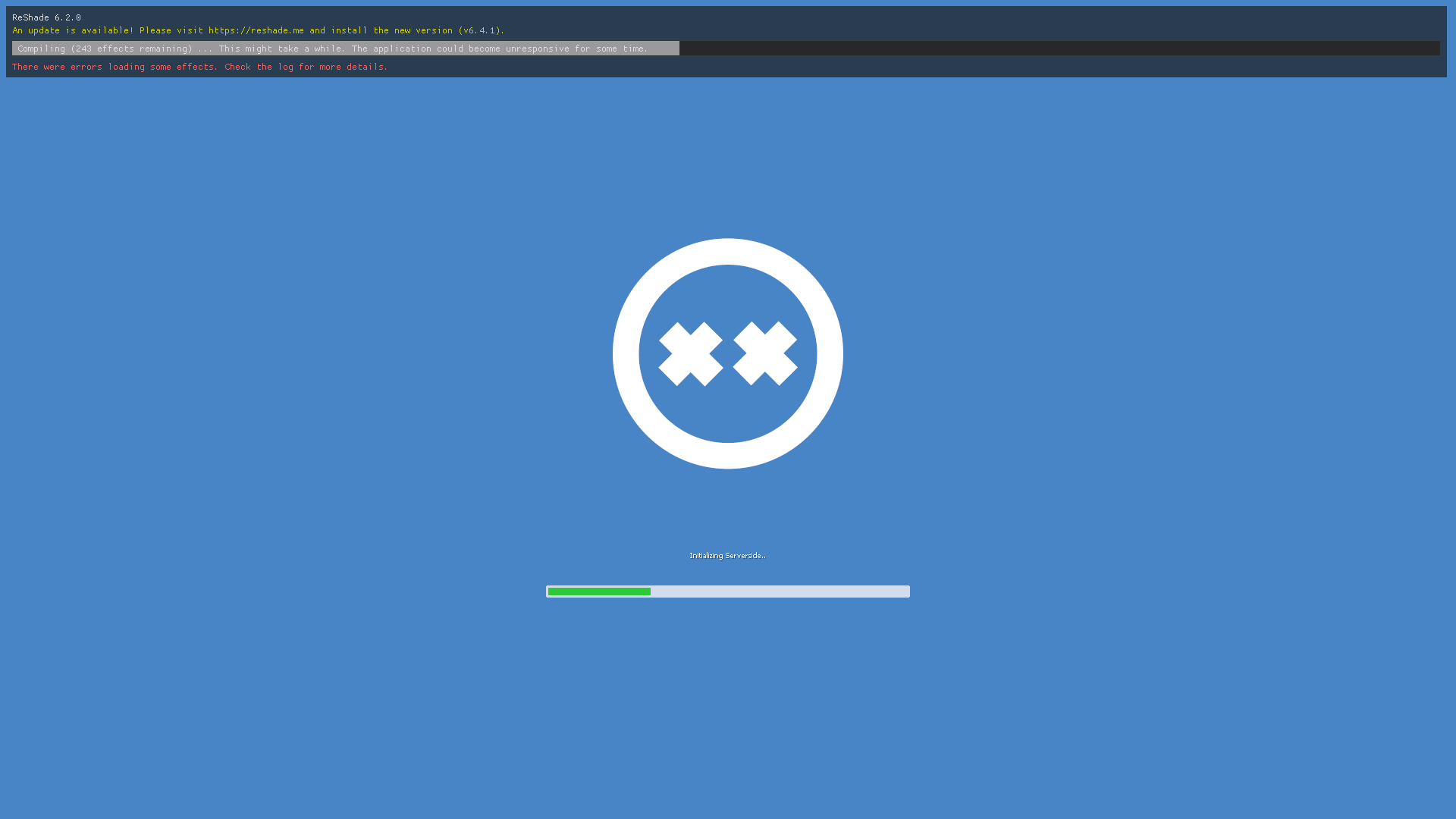Click 'install the new version' text
This screenshot has height=819, width=1456.
coord(391,30)
